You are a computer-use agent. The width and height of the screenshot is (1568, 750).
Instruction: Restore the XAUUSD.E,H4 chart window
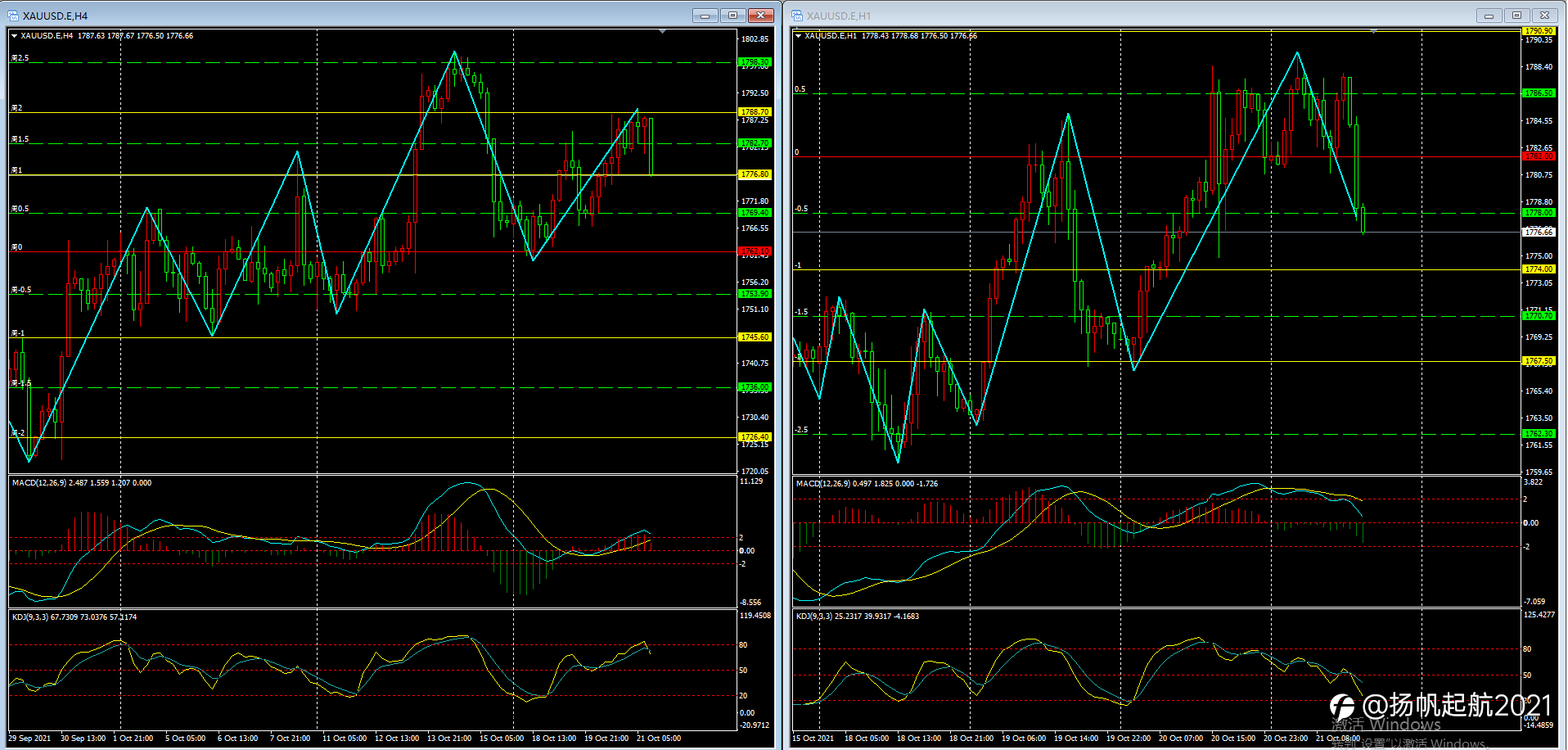(x=732, y=15)
